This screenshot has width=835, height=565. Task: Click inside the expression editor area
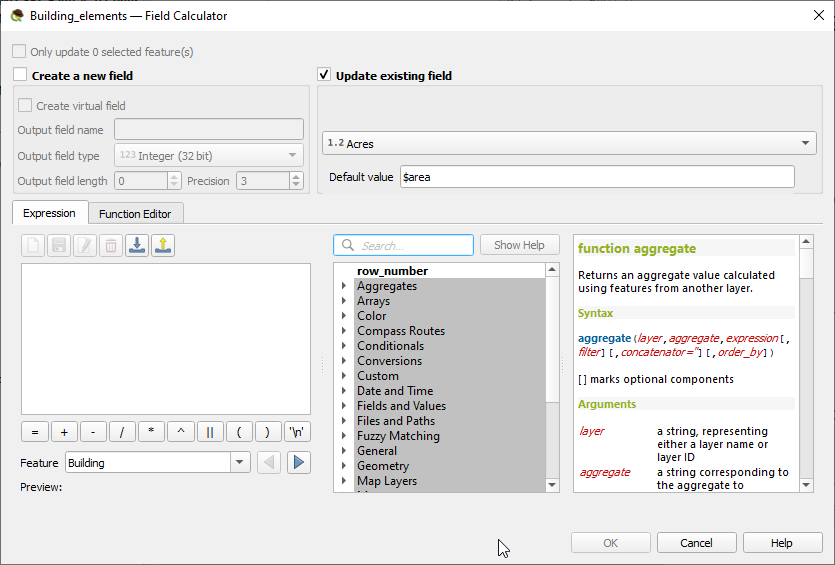point(166,339)
